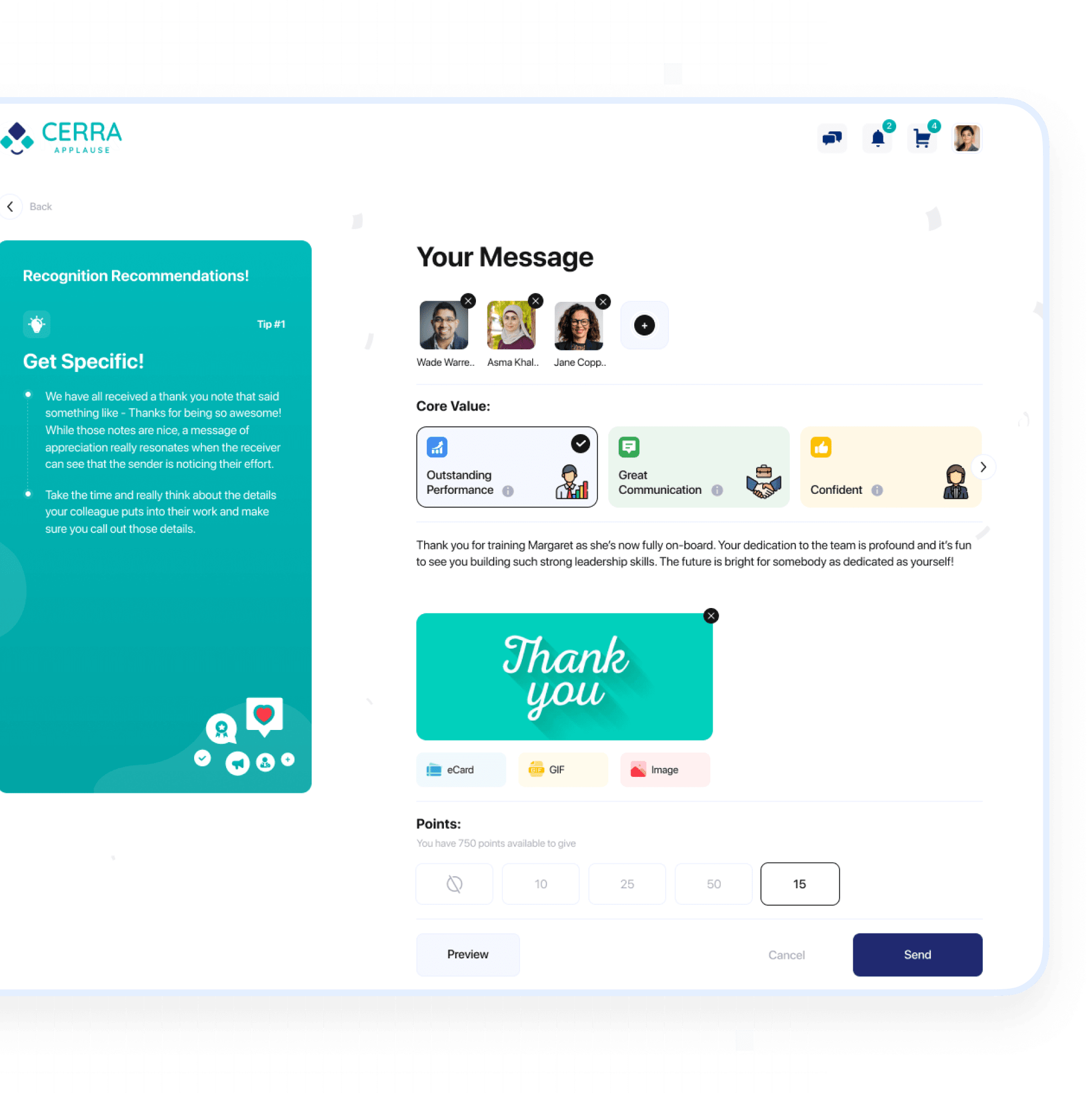Click the Image media option tab
This screenshot has height=1093, width=1092.
coord(662,770)
